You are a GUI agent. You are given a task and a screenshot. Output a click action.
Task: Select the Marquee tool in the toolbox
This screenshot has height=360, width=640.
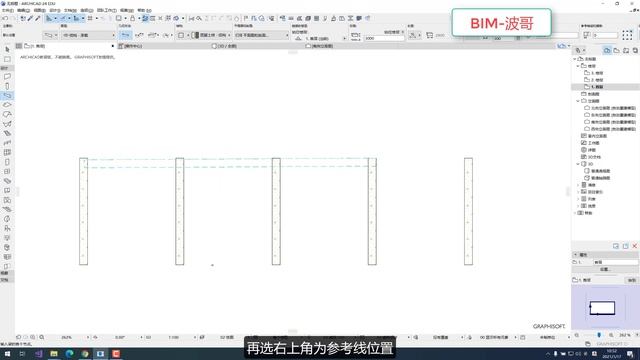point(7,60)
